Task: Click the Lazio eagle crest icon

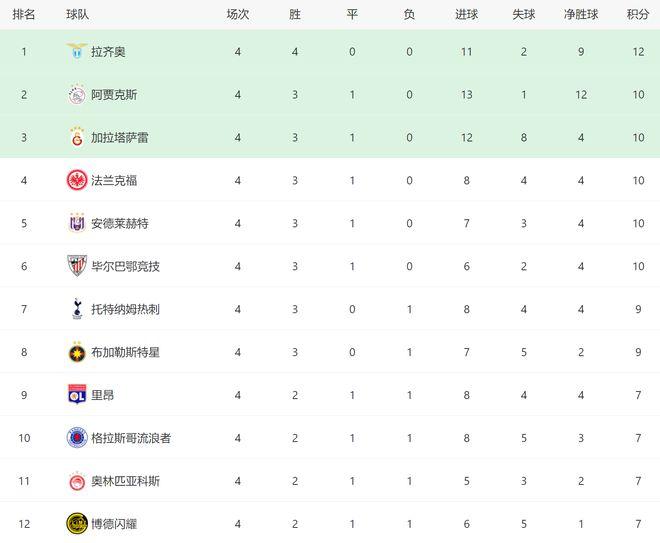Action: pyautogui.click(x=77, y=51)
